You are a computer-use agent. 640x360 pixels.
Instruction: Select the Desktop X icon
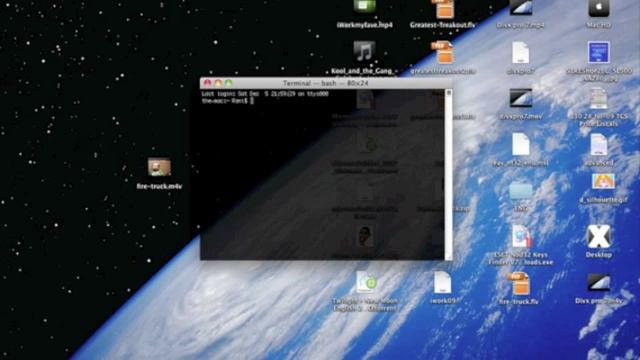tap(599, 237)
